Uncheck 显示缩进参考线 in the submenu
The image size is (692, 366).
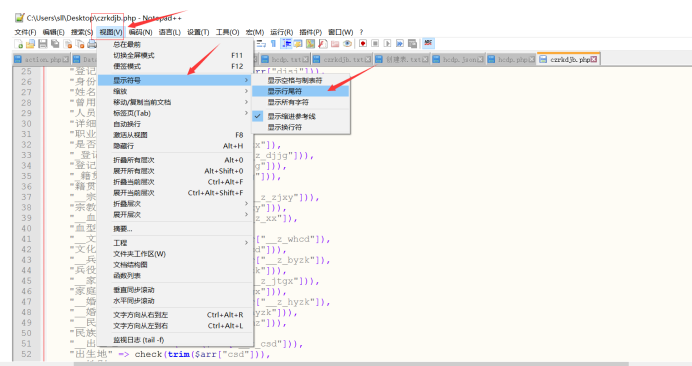tap(301, 116)
